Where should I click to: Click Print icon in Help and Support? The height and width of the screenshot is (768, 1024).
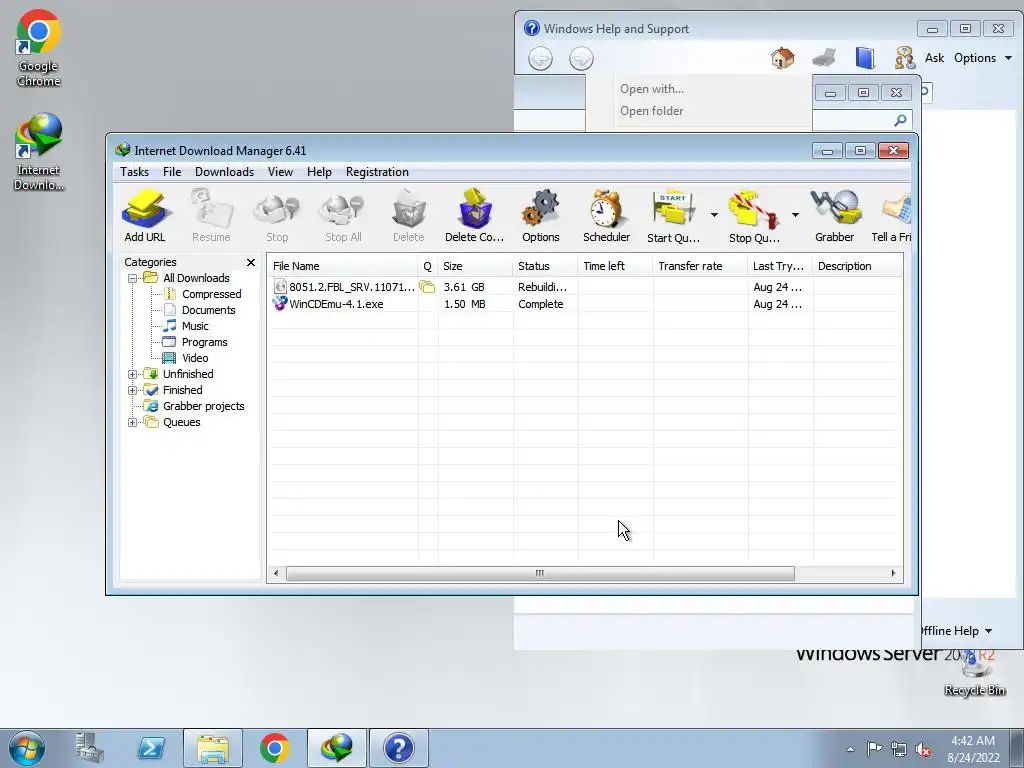[824, 58]
